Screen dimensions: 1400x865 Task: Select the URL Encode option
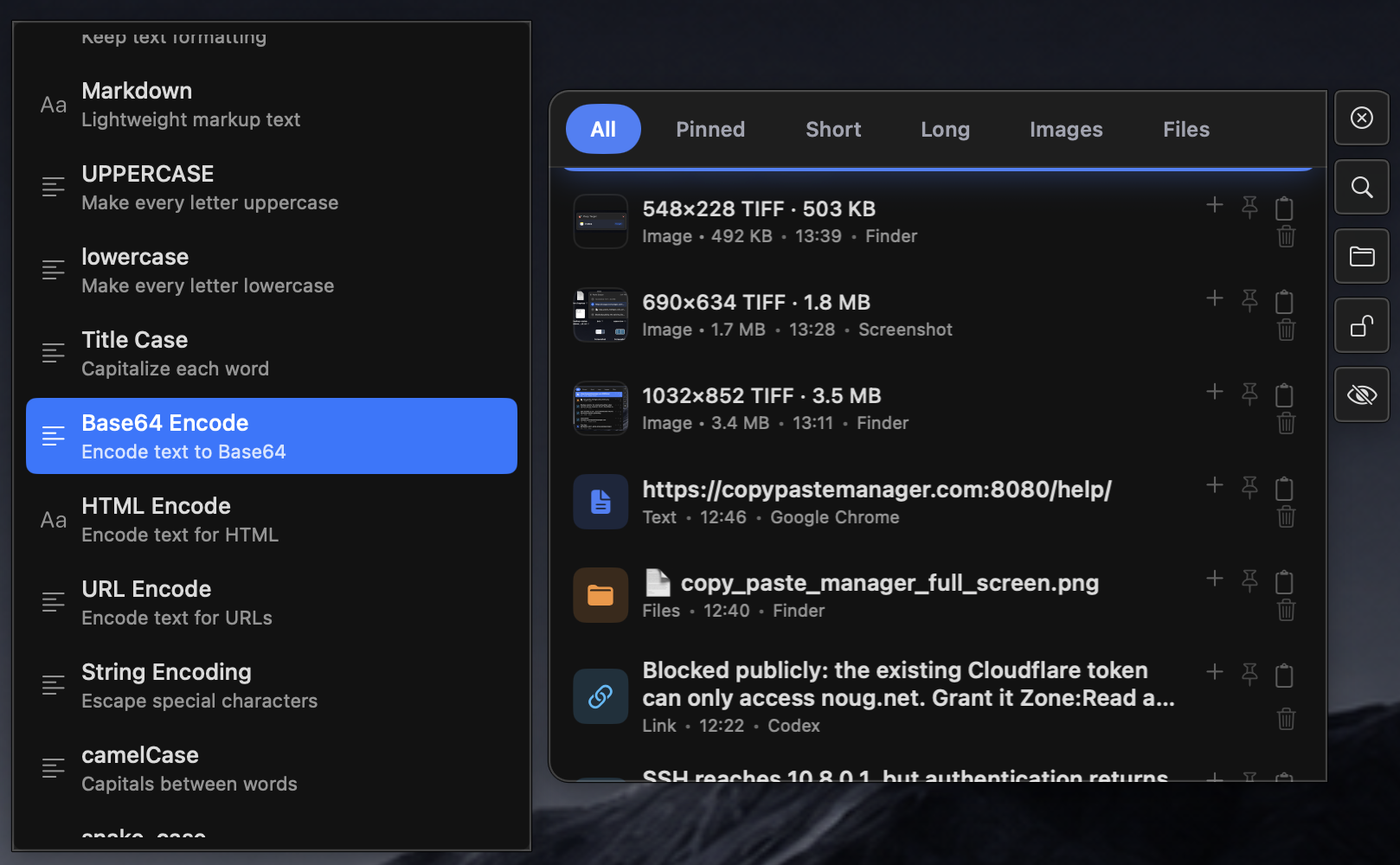pyautogui.click(x=271, y=602)
